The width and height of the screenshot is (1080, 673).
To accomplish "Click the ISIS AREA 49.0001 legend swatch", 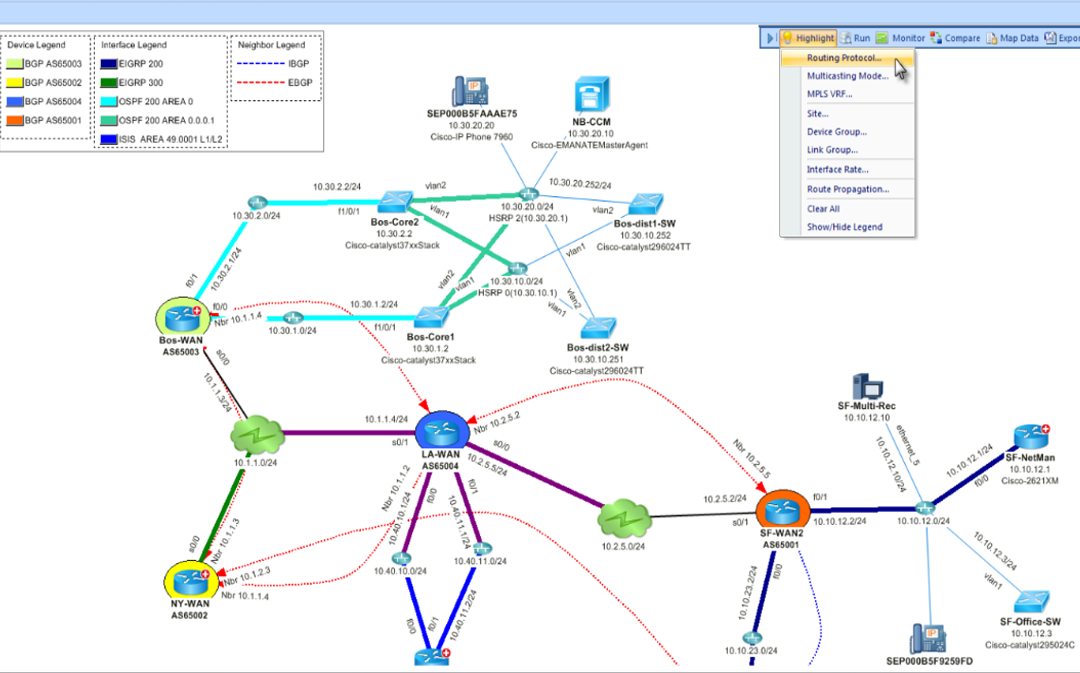I will 109,139.
